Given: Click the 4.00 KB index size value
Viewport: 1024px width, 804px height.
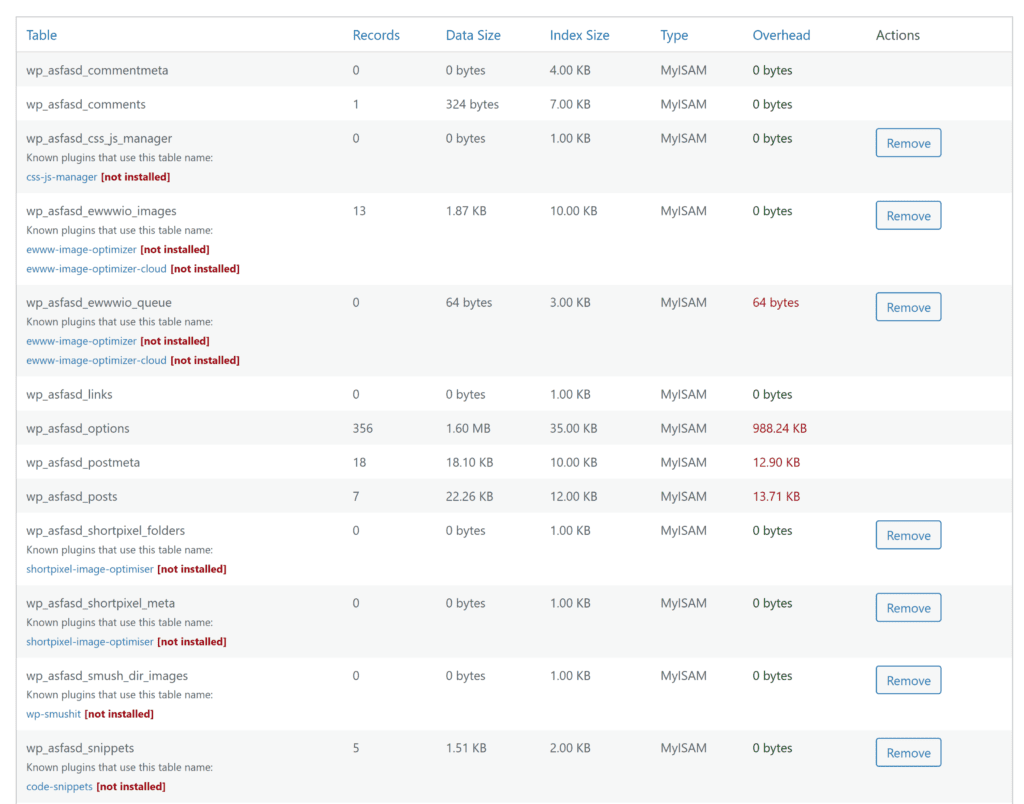Looking at the screenshot, I should point(569,71).
